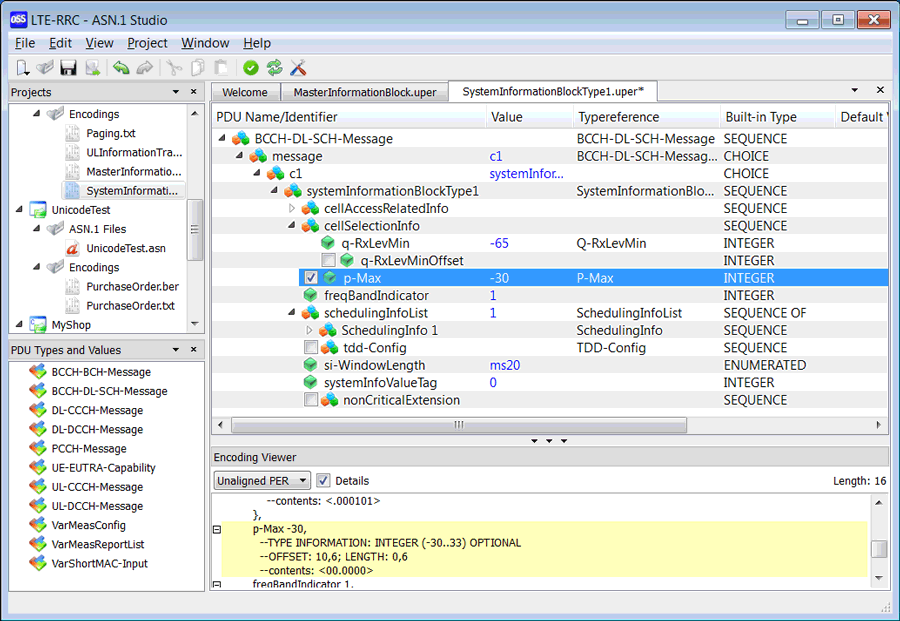Open the PDU Types and Values panel dropdown arrow
Viewport: 900px width, 621px height.
point(176,350)
